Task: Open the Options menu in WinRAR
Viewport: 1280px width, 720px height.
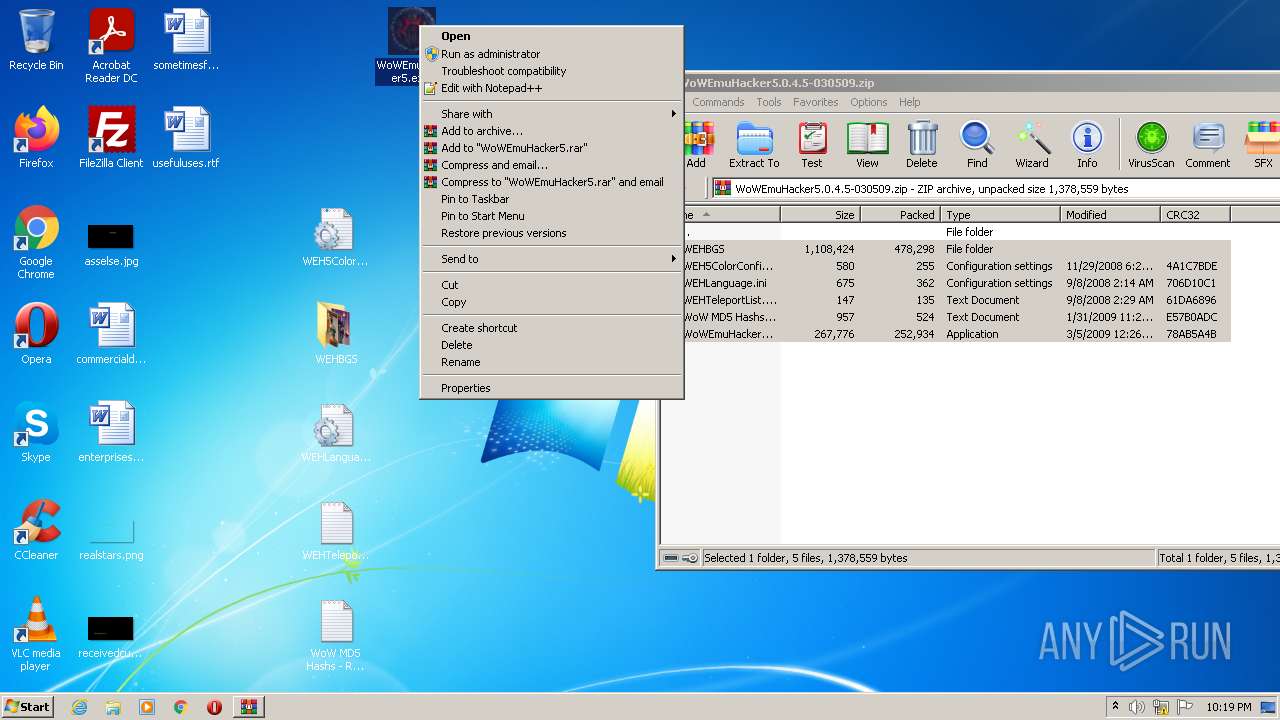Action: [x=869, y=102]
